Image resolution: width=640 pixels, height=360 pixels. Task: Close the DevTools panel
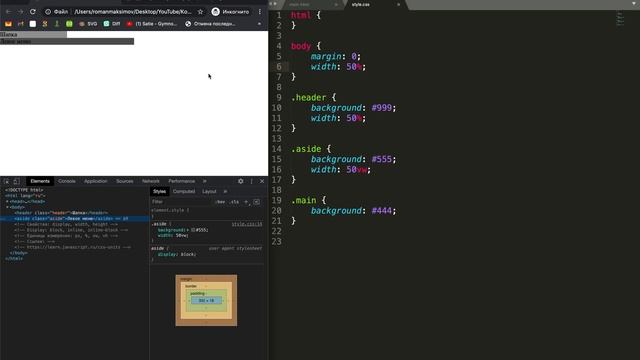262,181
